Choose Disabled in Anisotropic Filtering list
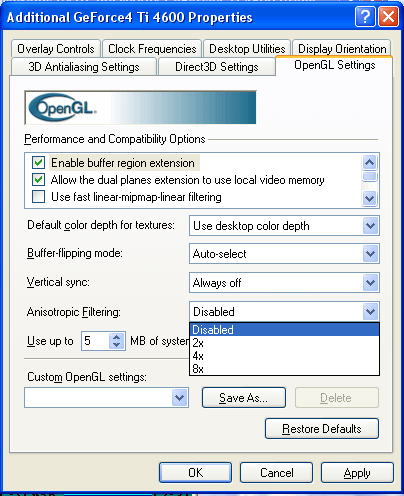404x496 pixels. pos(284,330)
